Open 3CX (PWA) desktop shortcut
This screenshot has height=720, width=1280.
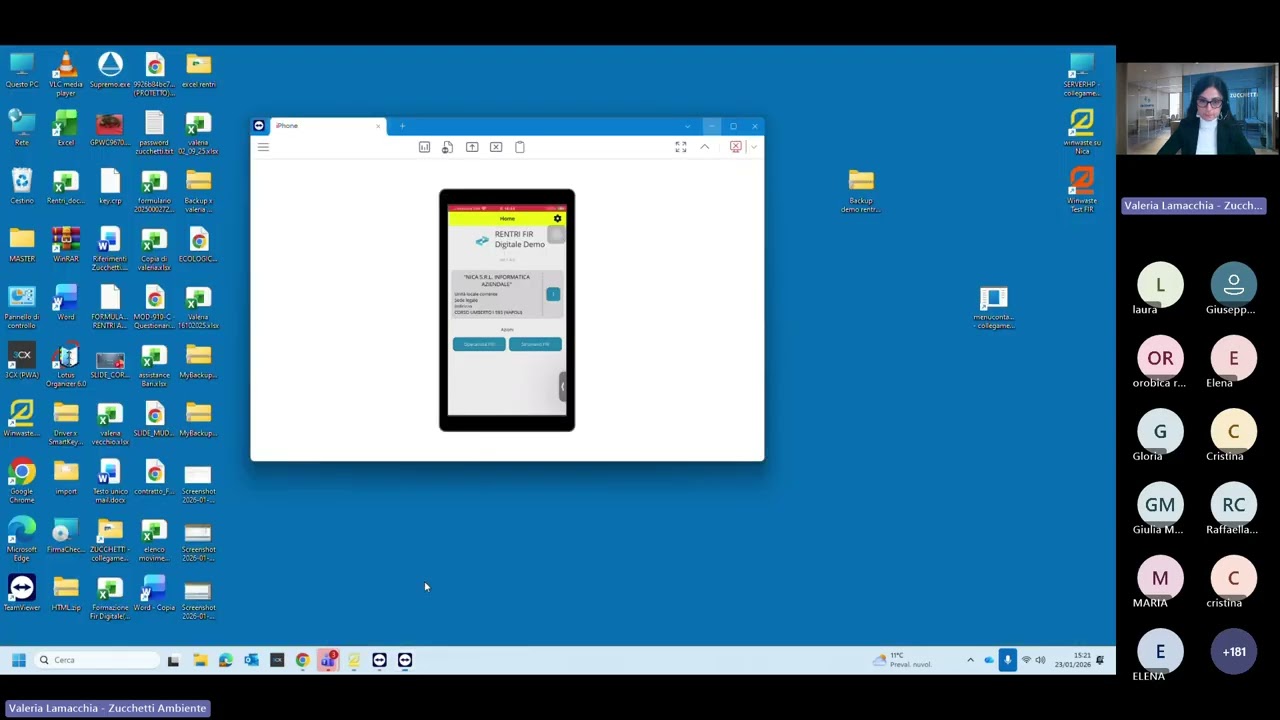click(x=22, y=361)
